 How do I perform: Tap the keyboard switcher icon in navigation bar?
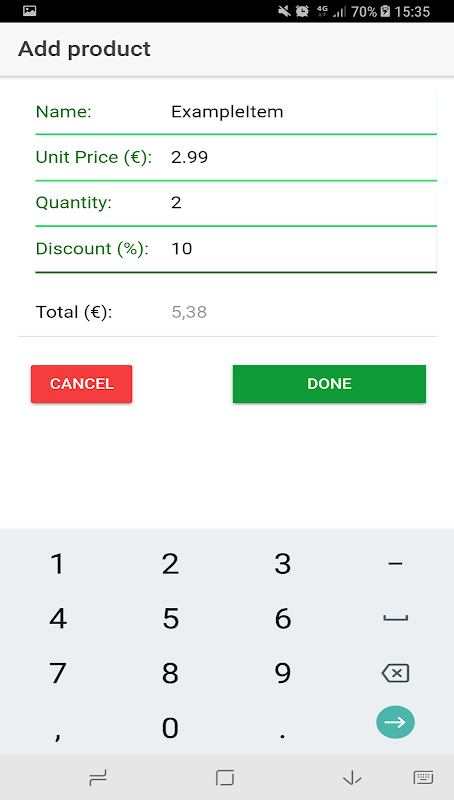coord(423,778)
